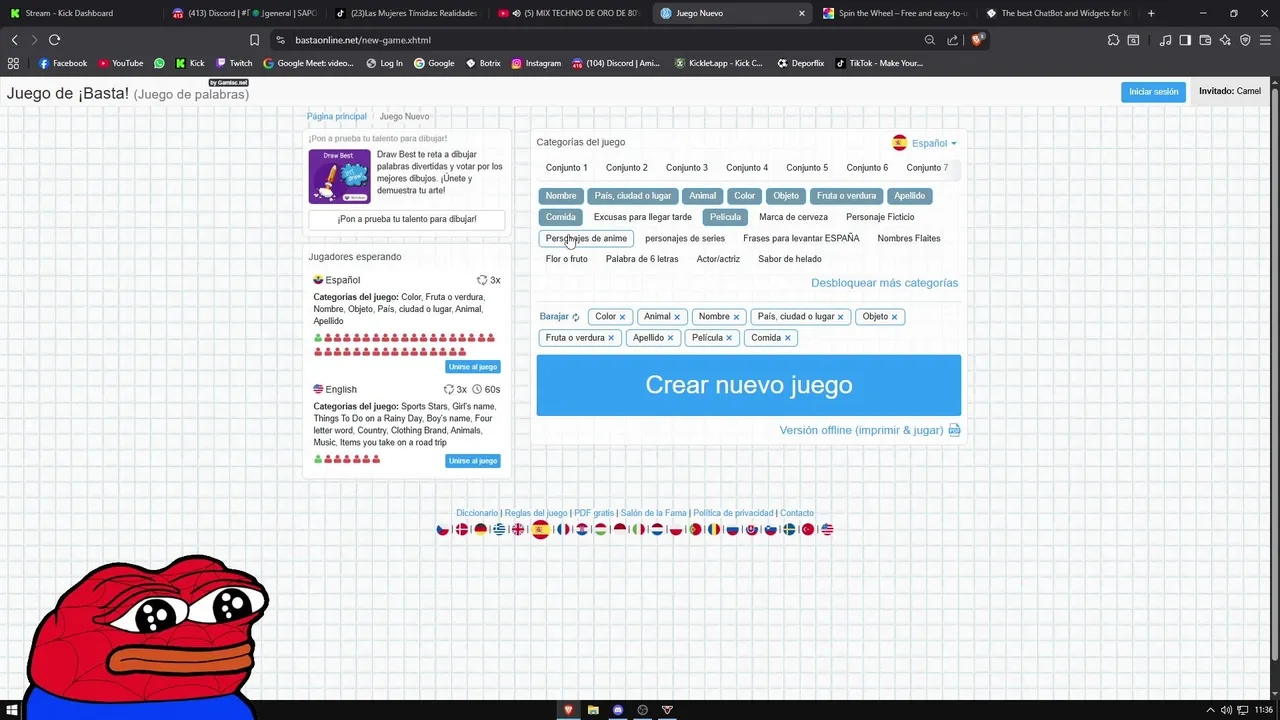This screenshot has width=1280, height=720.
Task: Select the United Kingdom flag icon
Action: click(x=518, y=530)
